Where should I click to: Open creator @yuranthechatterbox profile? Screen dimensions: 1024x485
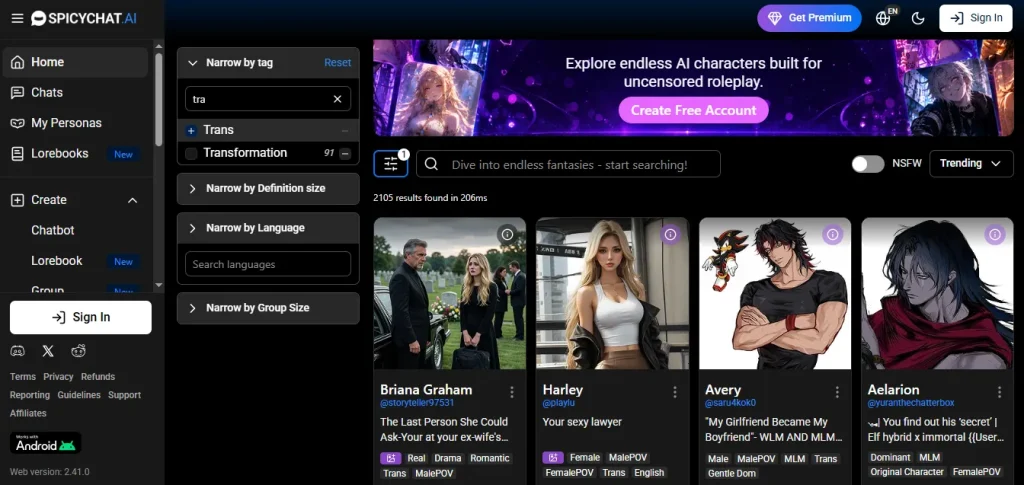(911, 403)
